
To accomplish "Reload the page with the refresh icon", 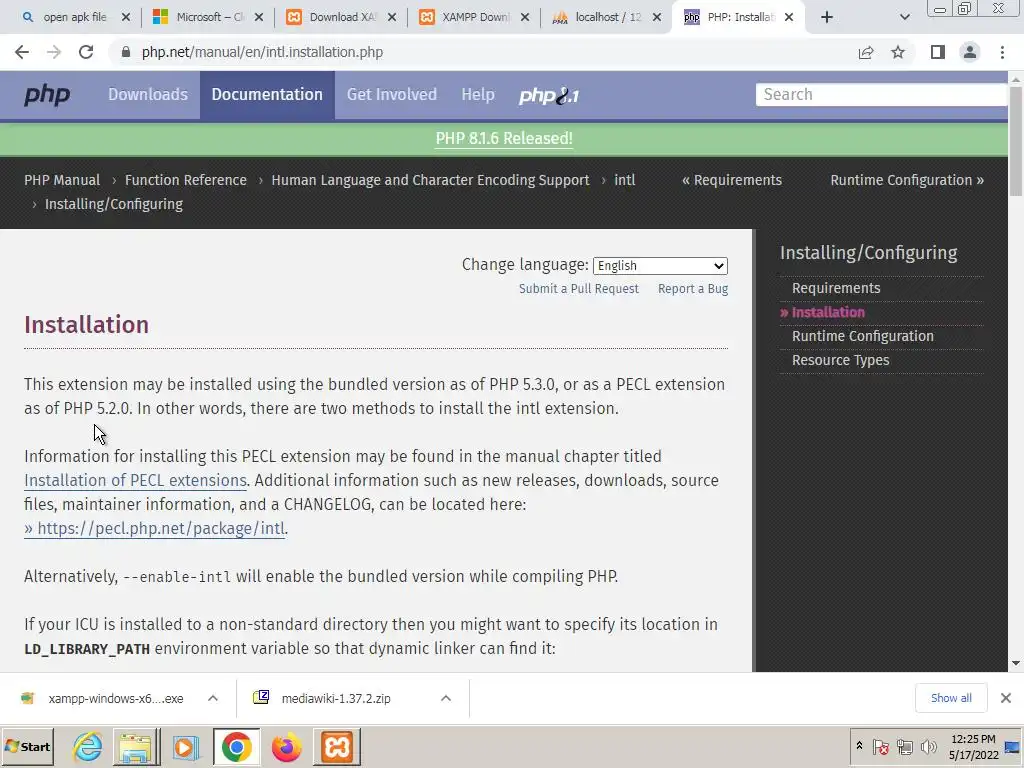I will click(86, 52).
